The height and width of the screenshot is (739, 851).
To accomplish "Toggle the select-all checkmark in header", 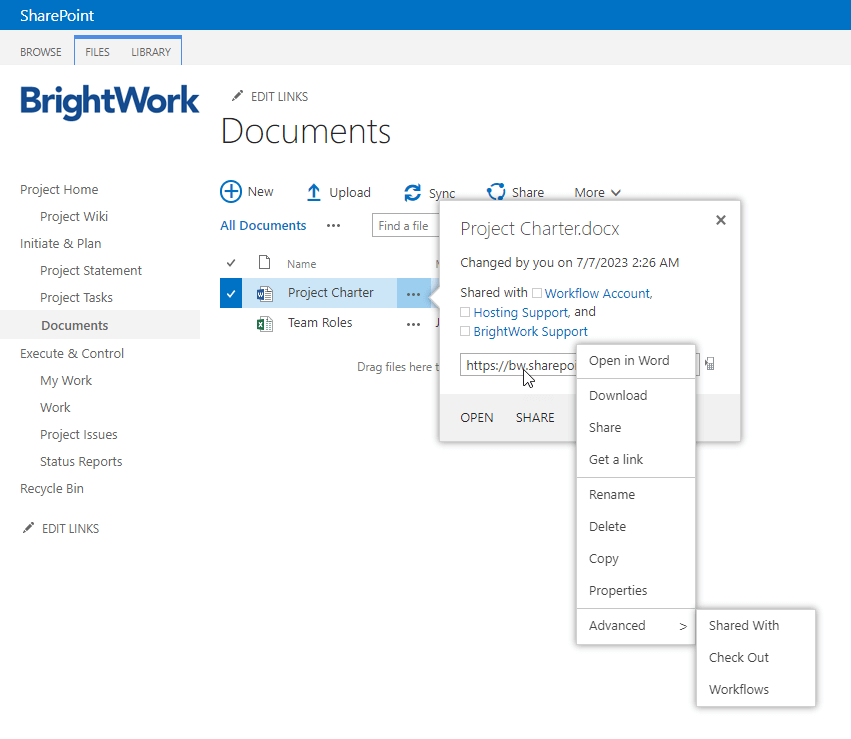I will tap(231, 264).
